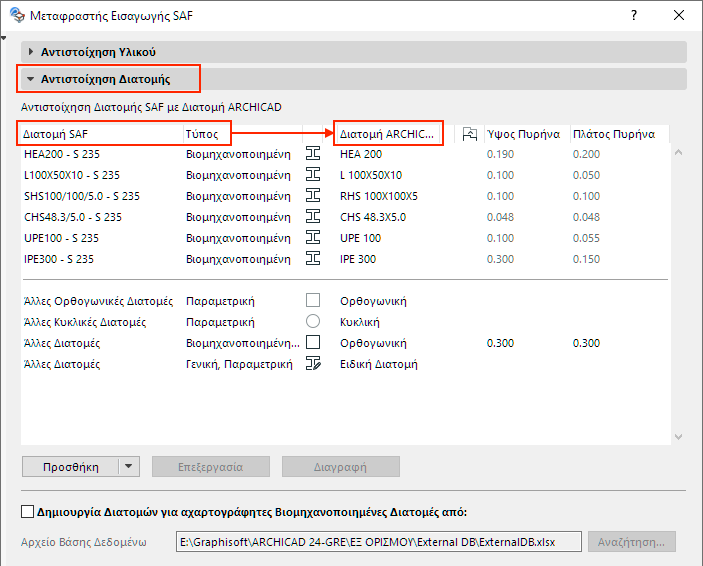Enable Δημιουργία Διατομών για αχαρτογράφητες checkbox
703x566 pixels.
27,512
